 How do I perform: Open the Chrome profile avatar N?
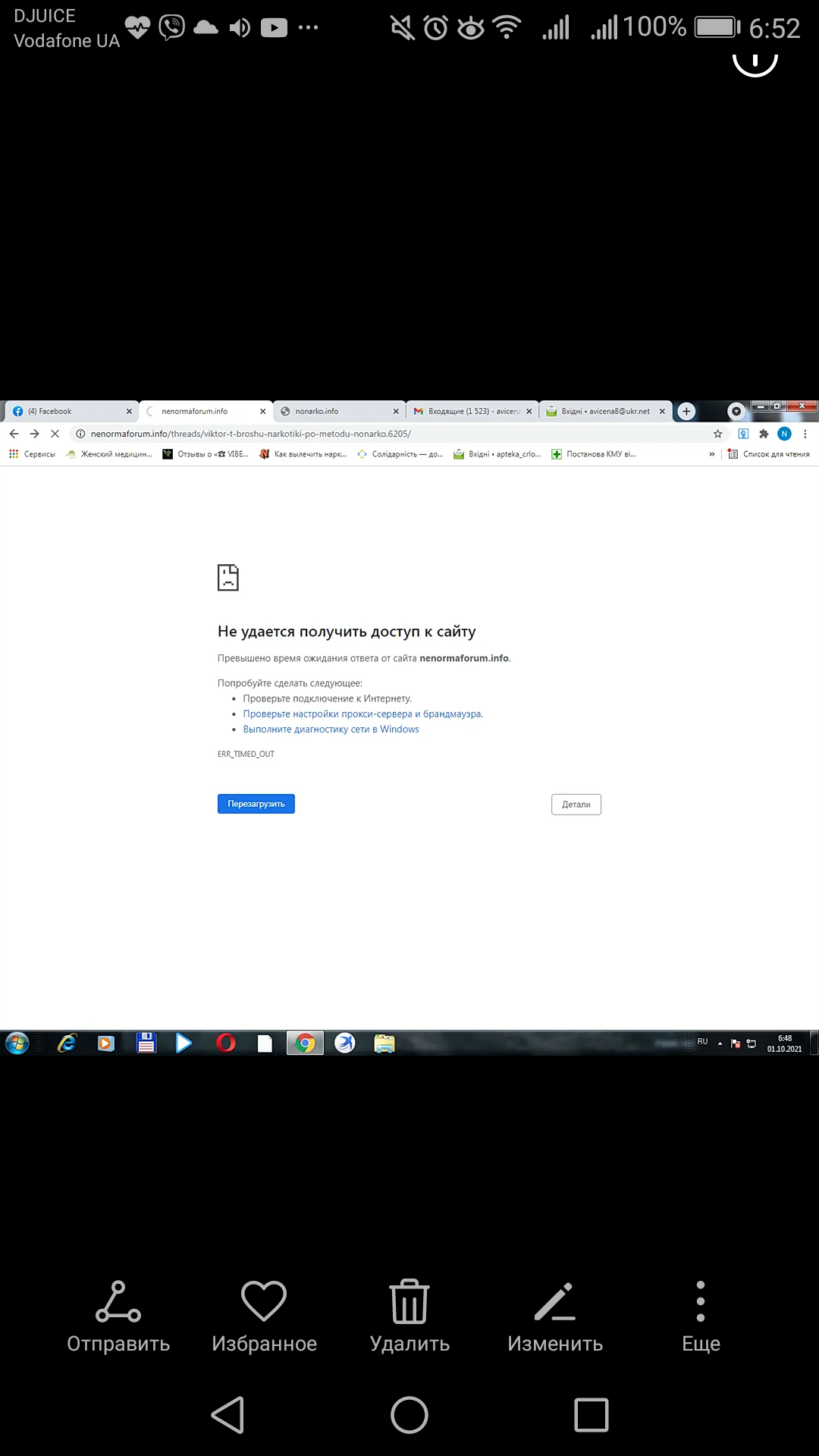click(784, 434)
